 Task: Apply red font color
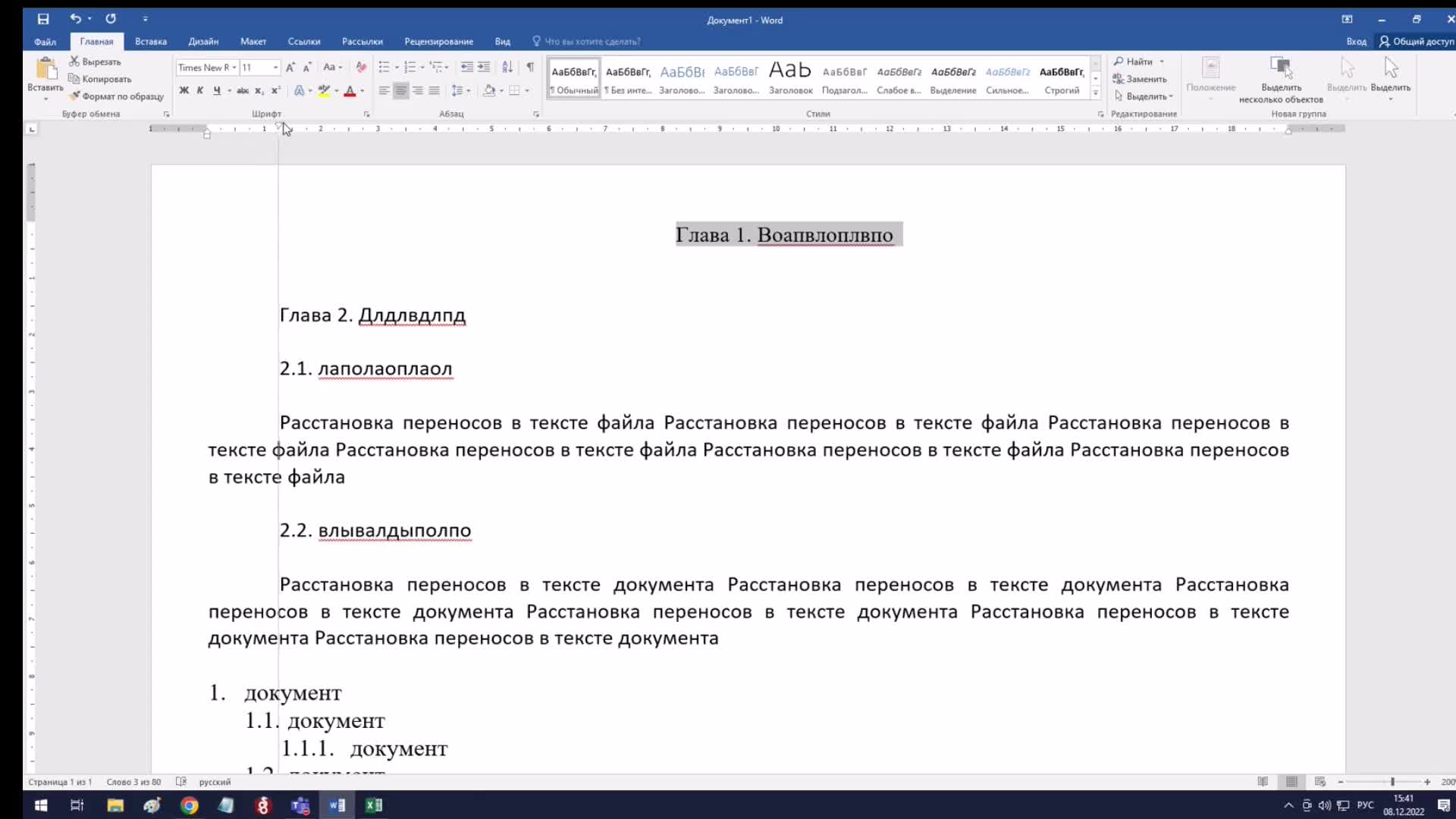pyautogui.click(x=350, y=90)
